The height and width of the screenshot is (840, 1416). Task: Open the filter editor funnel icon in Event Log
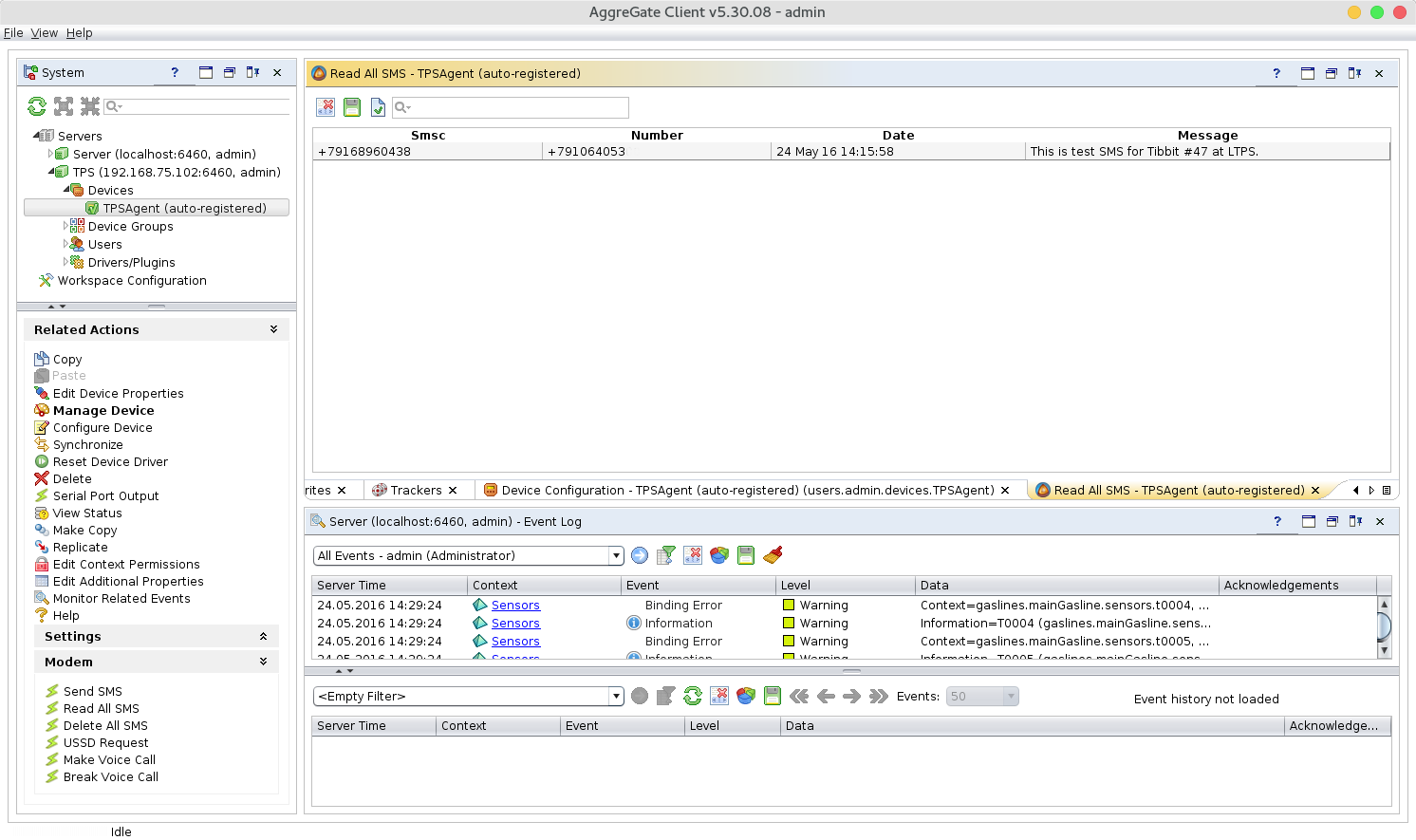[x=666, y=555]
